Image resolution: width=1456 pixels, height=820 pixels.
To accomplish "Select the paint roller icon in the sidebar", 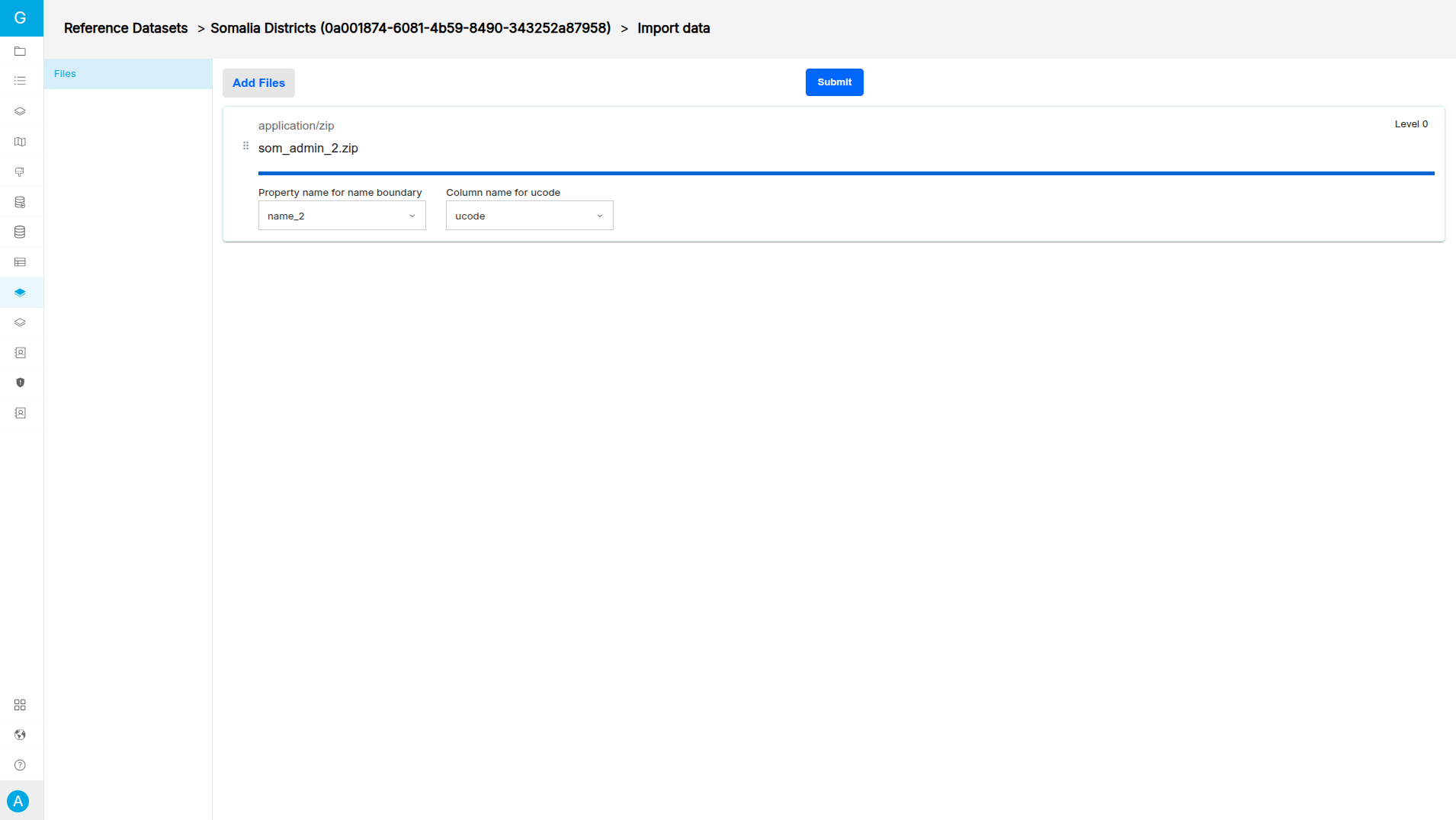I will pyautogui.click(x=21, y=172).
